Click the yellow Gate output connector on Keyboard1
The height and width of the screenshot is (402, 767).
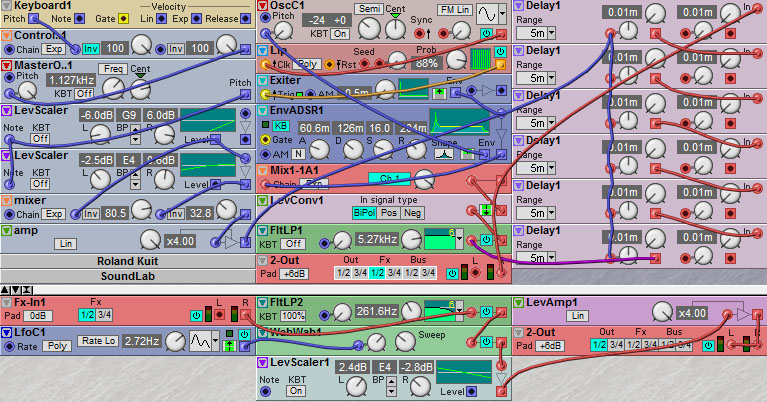pyautogui.click(x=123, y=19)
